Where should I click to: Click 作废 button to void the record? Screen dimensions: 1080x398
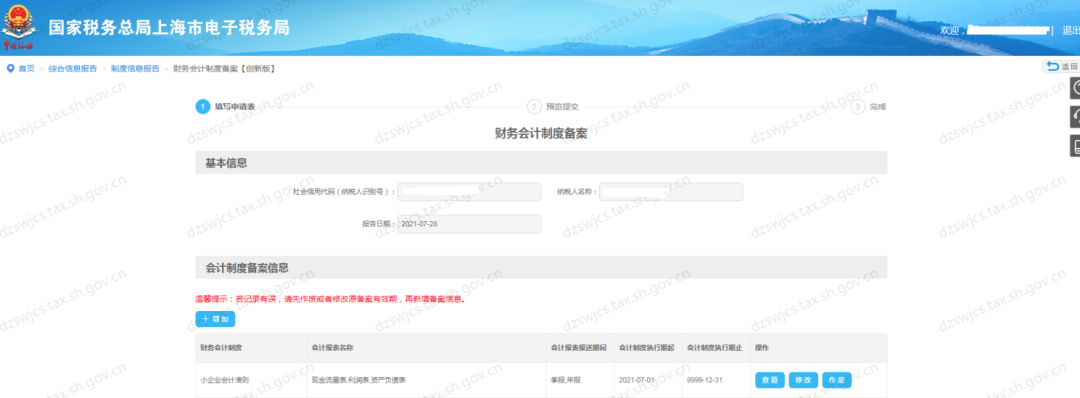point(836,380)
